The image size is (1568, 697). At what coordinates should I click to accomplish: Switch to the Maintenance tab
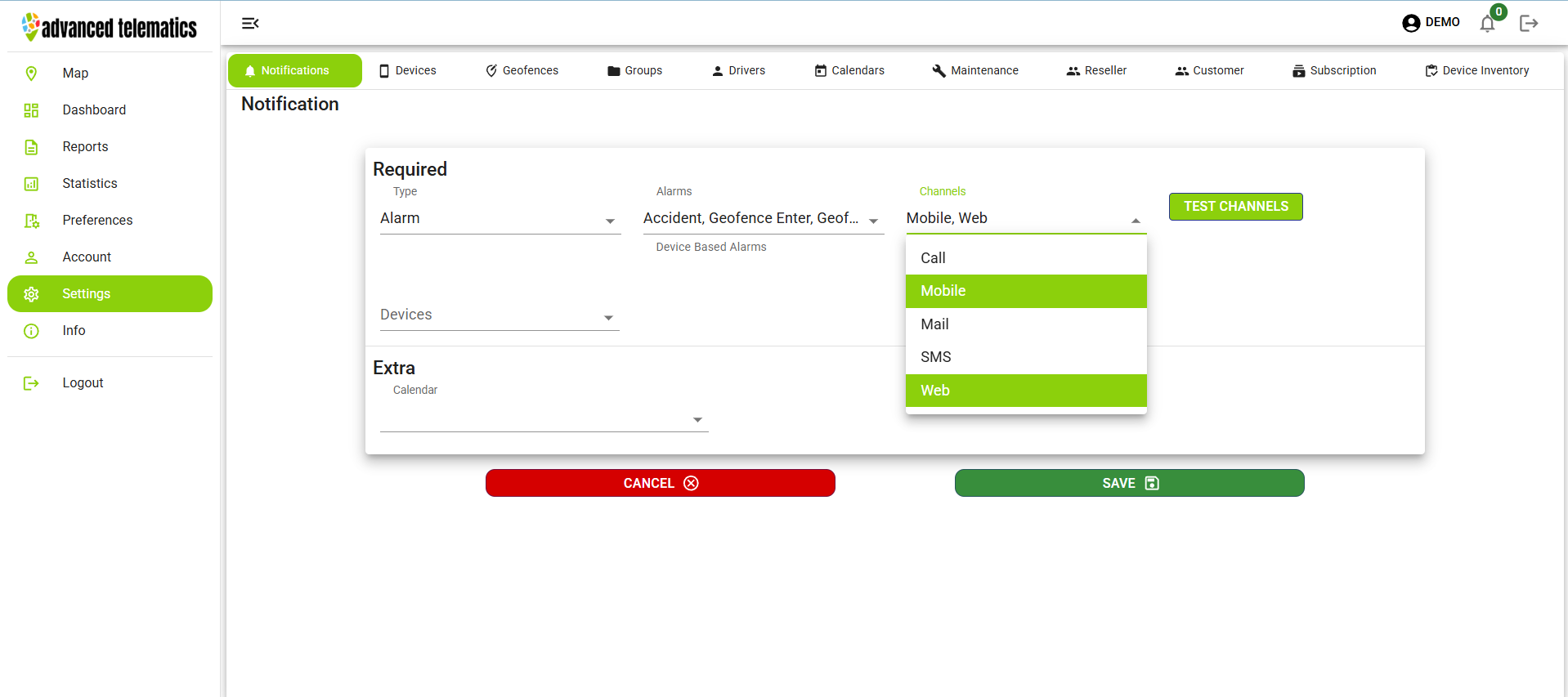(x=975, y=71)
